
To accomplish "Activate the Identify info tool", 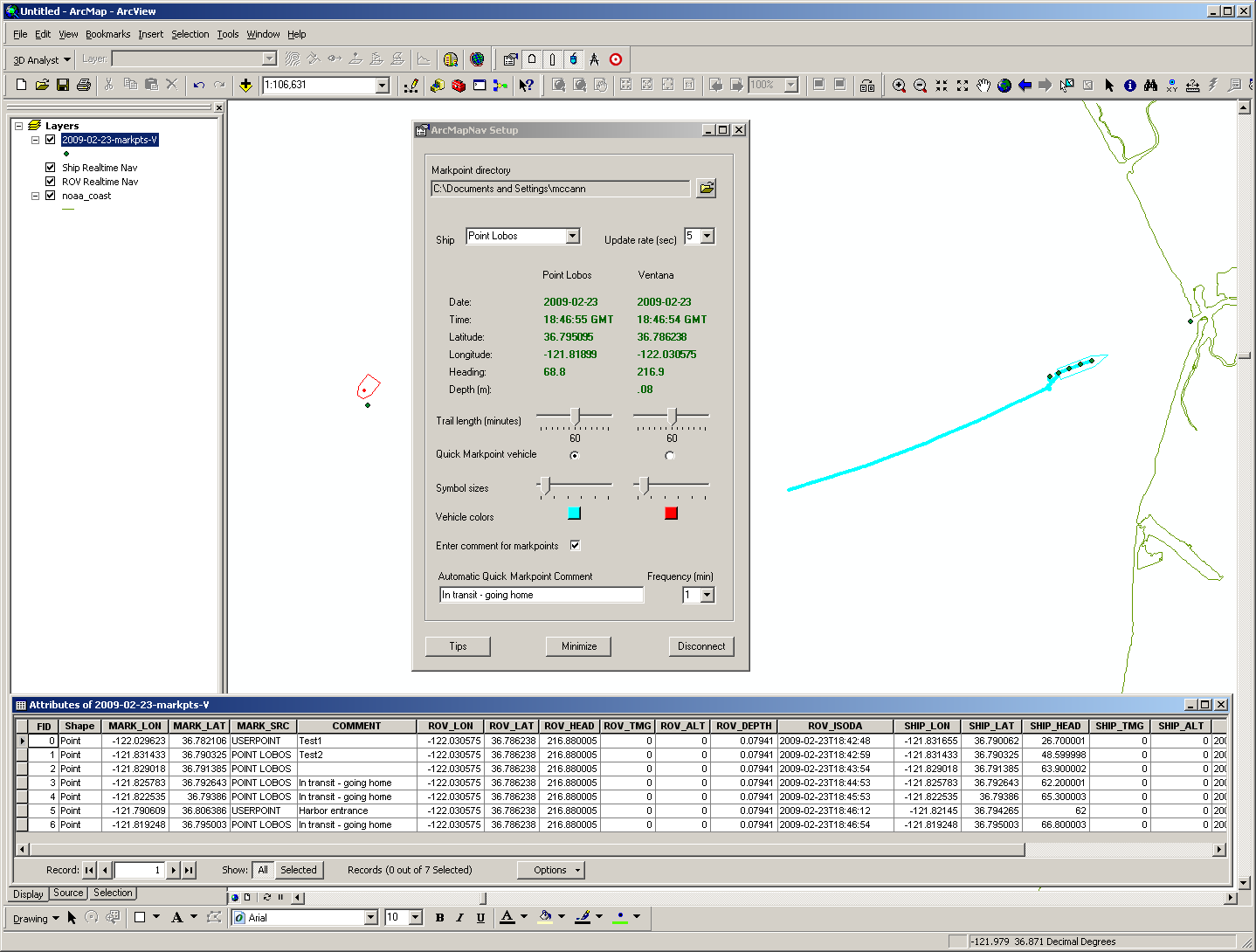I will (1130, 85).
